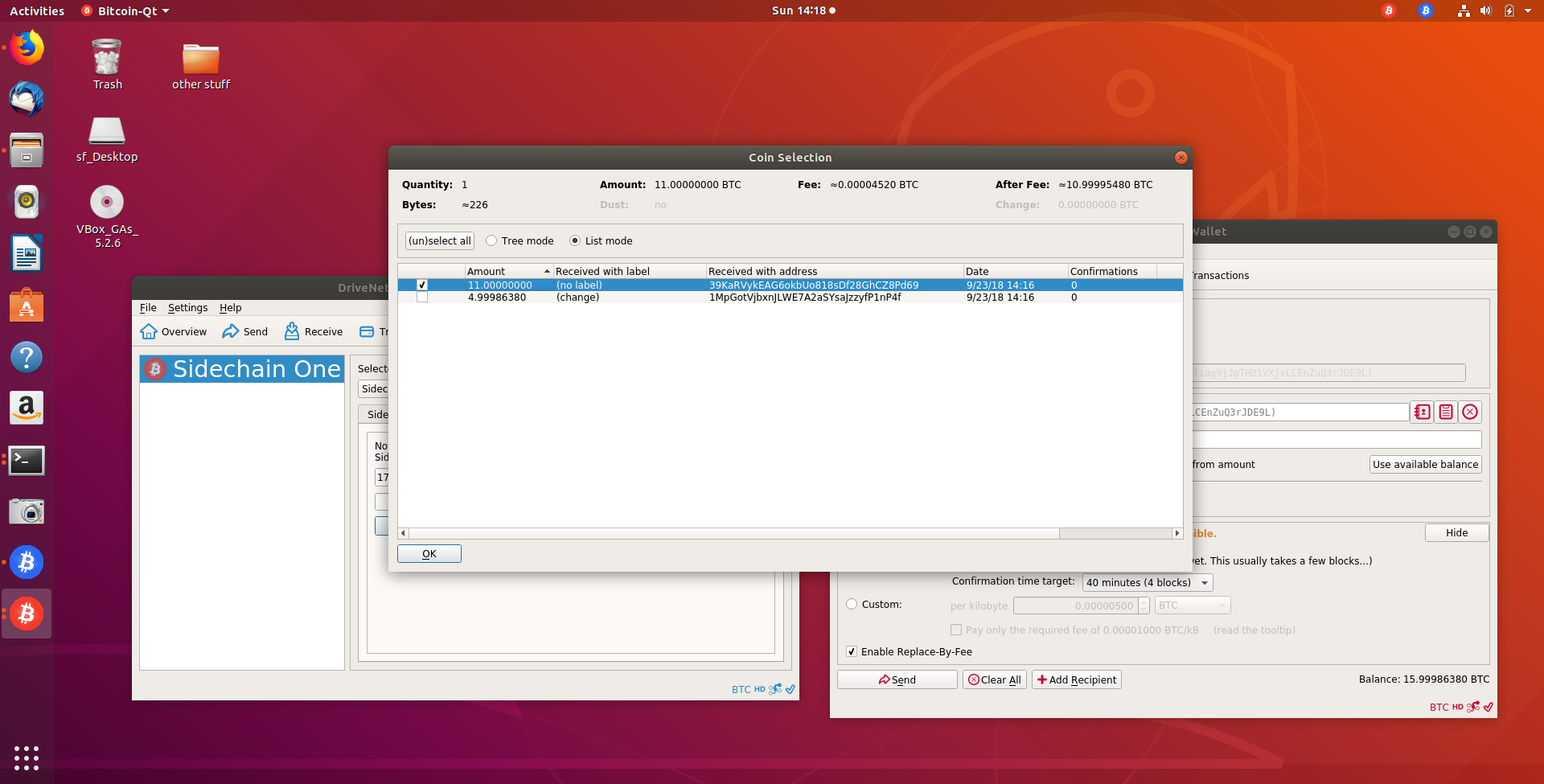Open the network status indicator
Image resolution: width=1544 pixels, height=784 pixels.
point(1464,10)
